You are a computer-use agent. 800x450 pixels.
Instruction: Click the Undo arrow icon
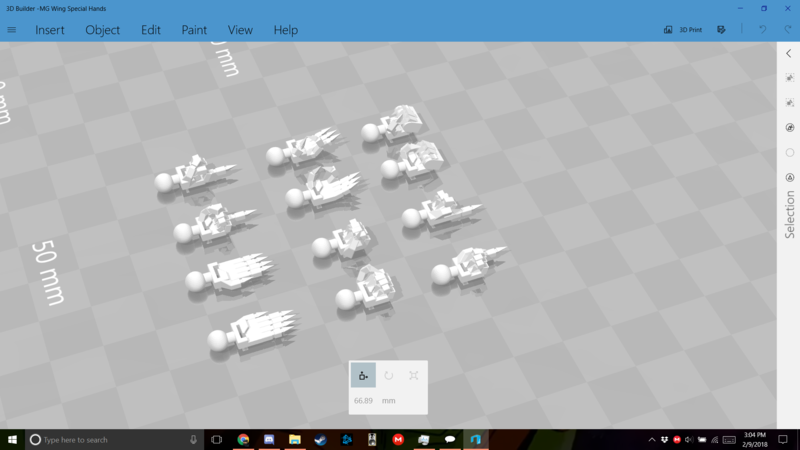tap(763, 30)
